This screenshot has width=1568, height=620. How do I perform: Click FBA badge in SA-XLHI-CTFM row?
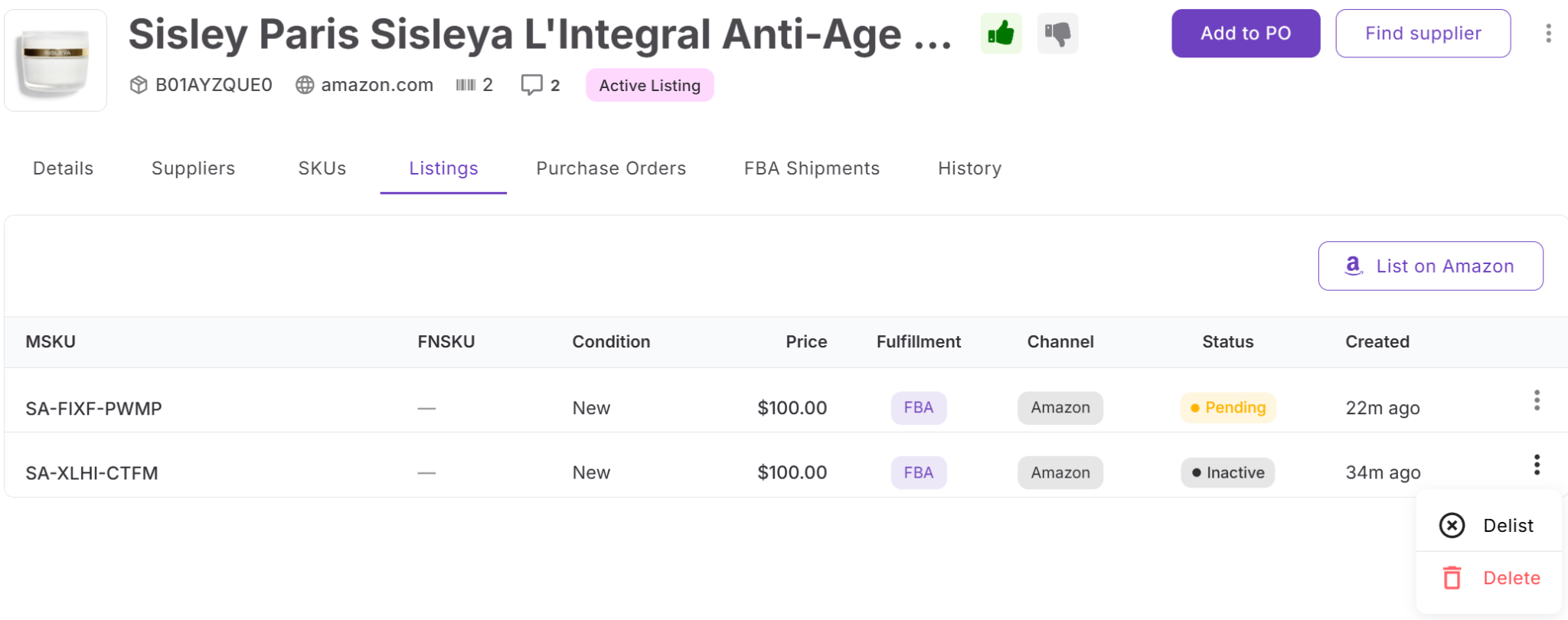click(x=919, y=472)
